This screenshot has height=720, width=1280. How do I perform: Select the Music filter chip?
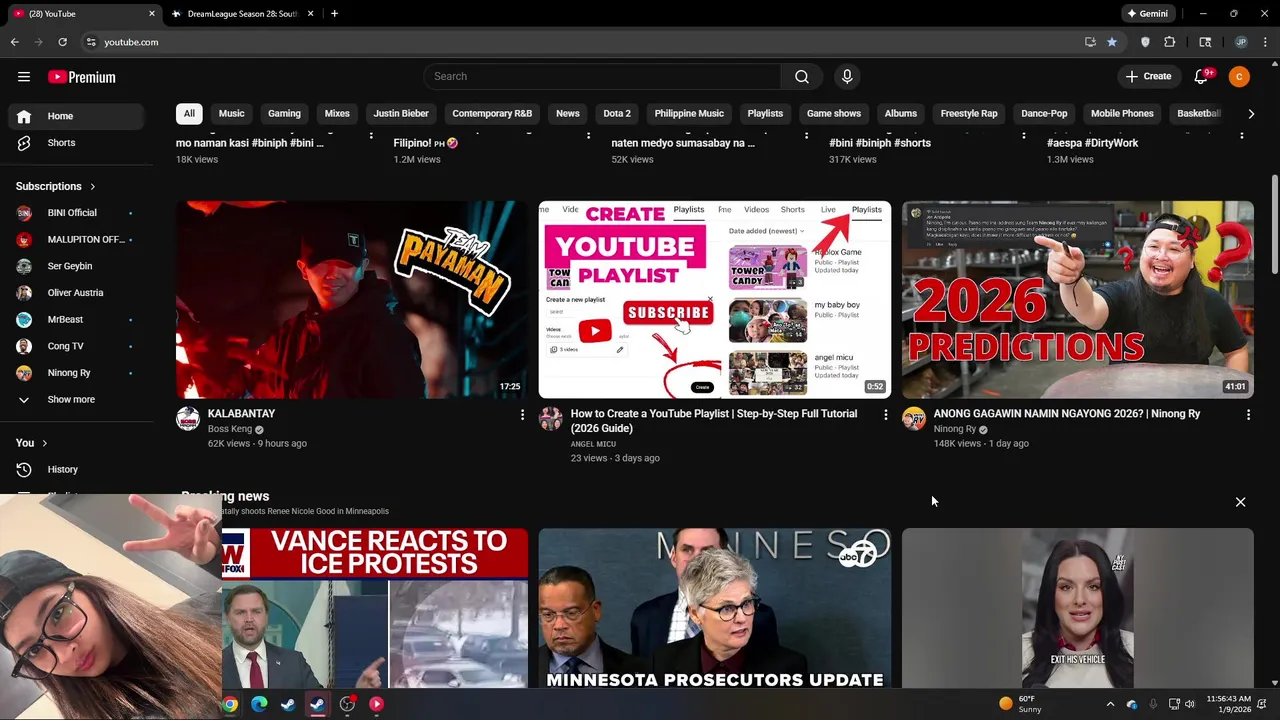click(x=231, y=114)
